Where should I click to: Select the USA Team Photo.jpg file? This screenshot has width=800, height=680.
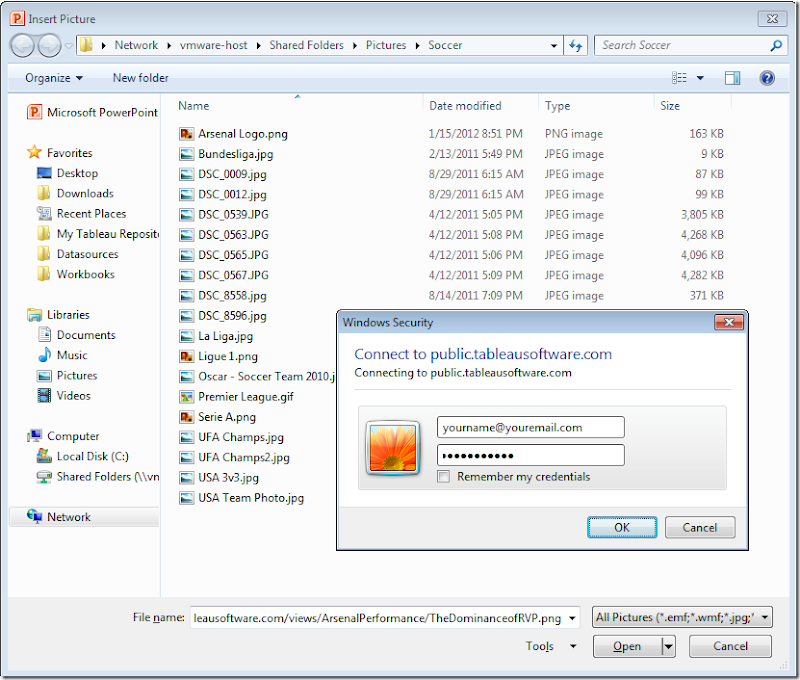click(251, 498)
